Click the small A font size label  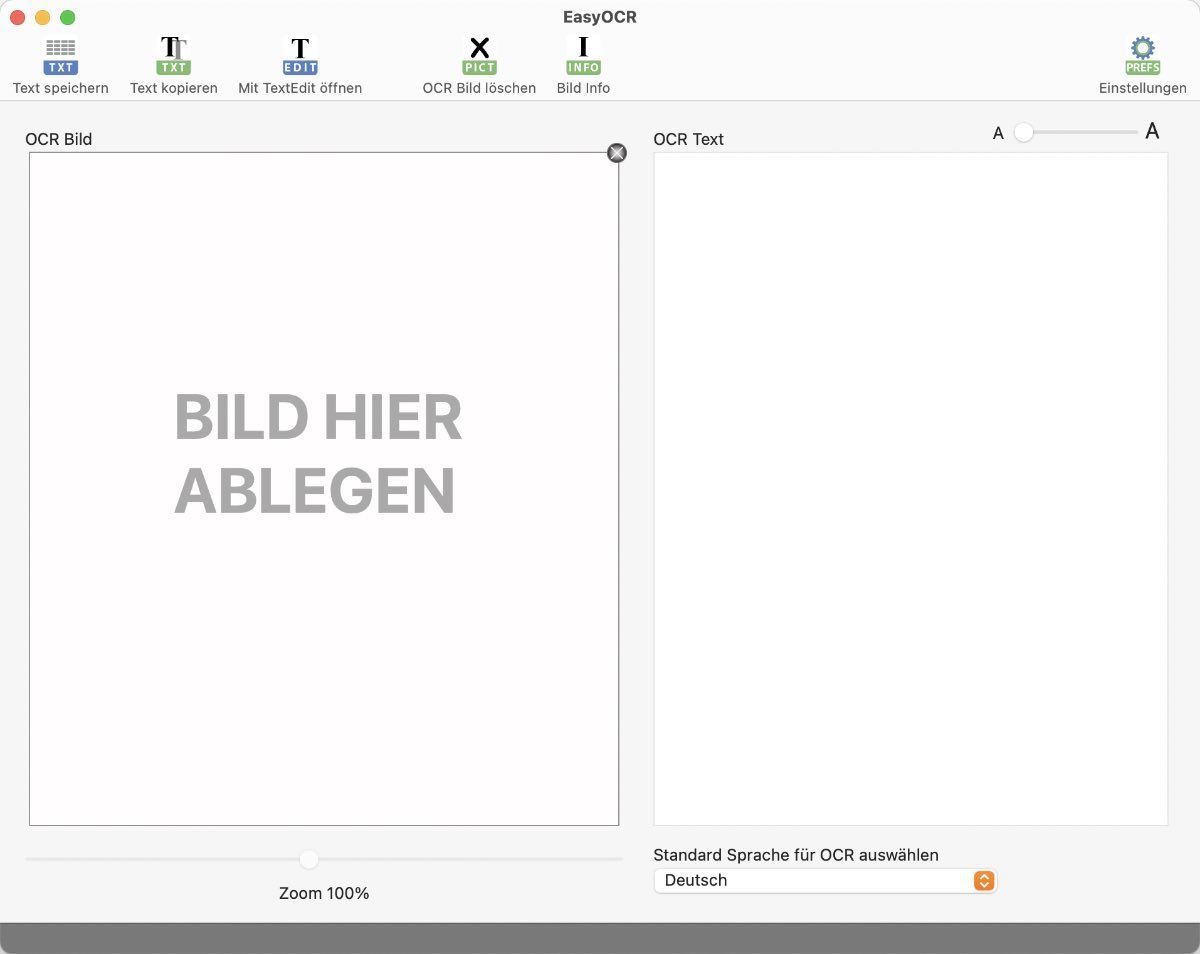tap(998, 133)
